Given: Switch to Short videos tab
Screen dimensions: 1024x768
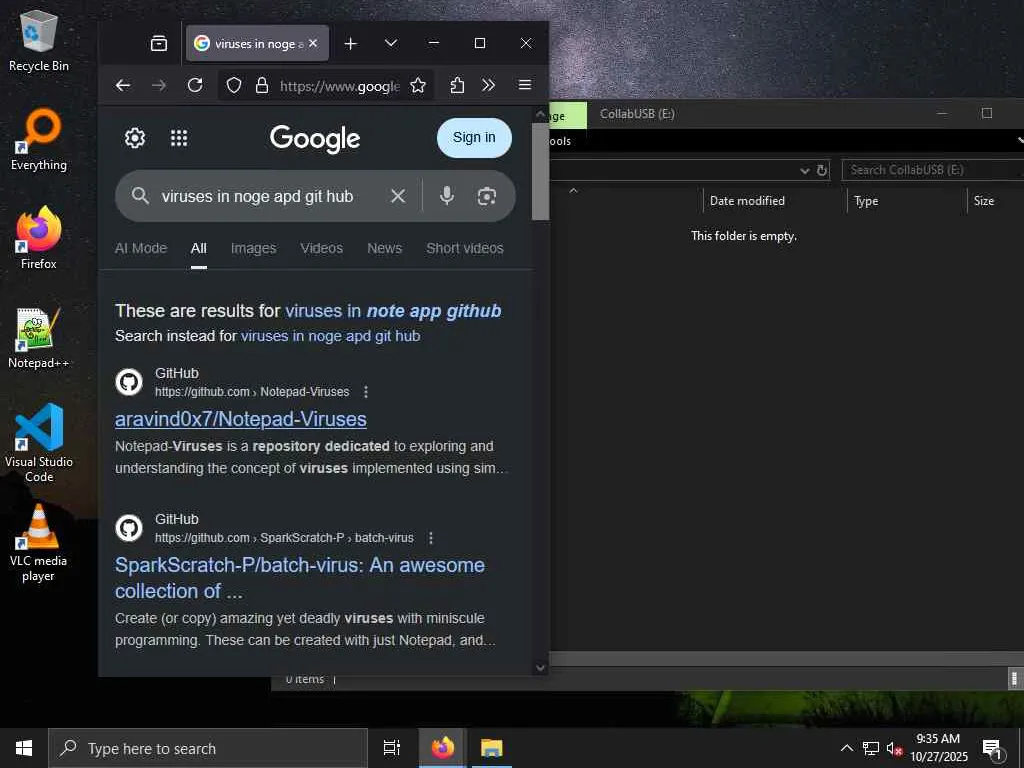Looking at the screenshot, I should click(465, 248).
